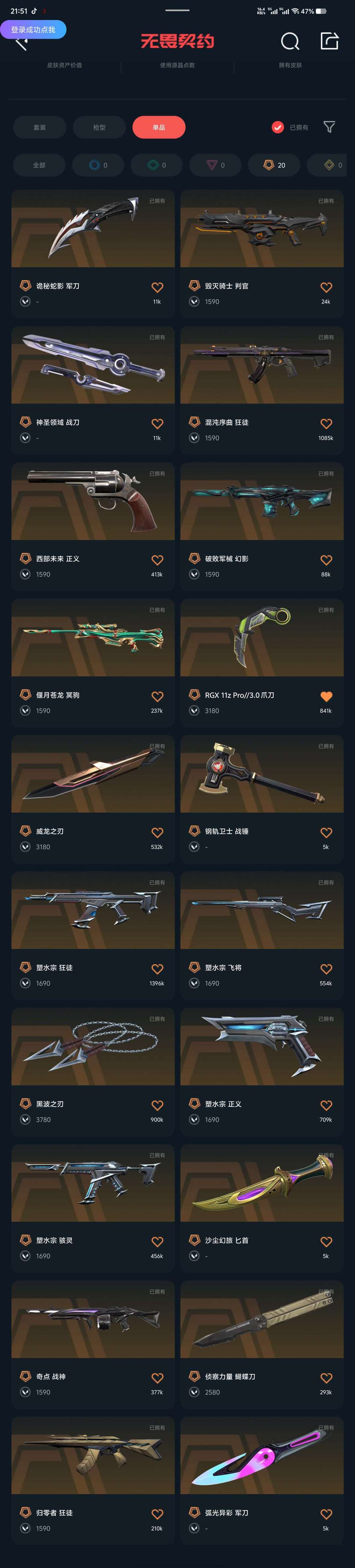
Task: Select the 全部 filter button
Action: pyautogui.click(x=39, y=165)
